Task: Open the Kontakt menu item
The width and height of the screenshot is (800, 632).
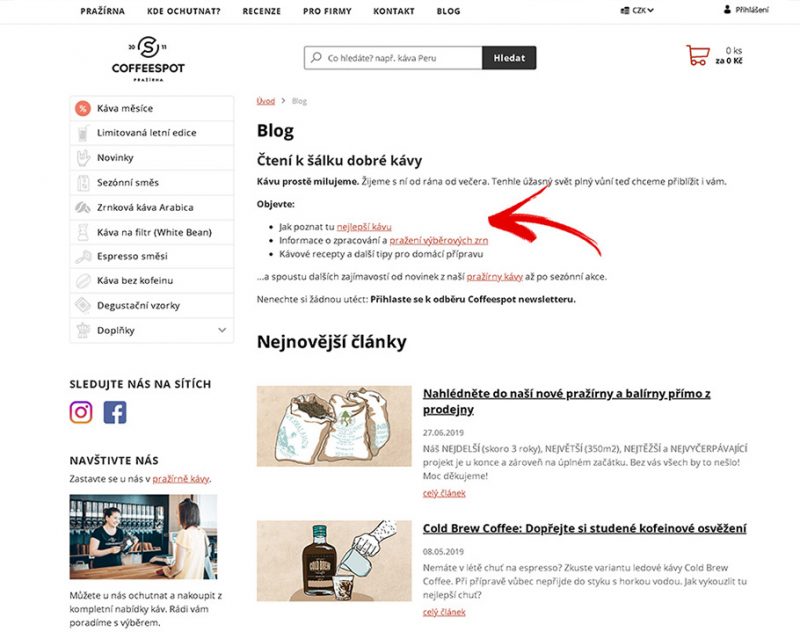Action: tap(394, 11)
